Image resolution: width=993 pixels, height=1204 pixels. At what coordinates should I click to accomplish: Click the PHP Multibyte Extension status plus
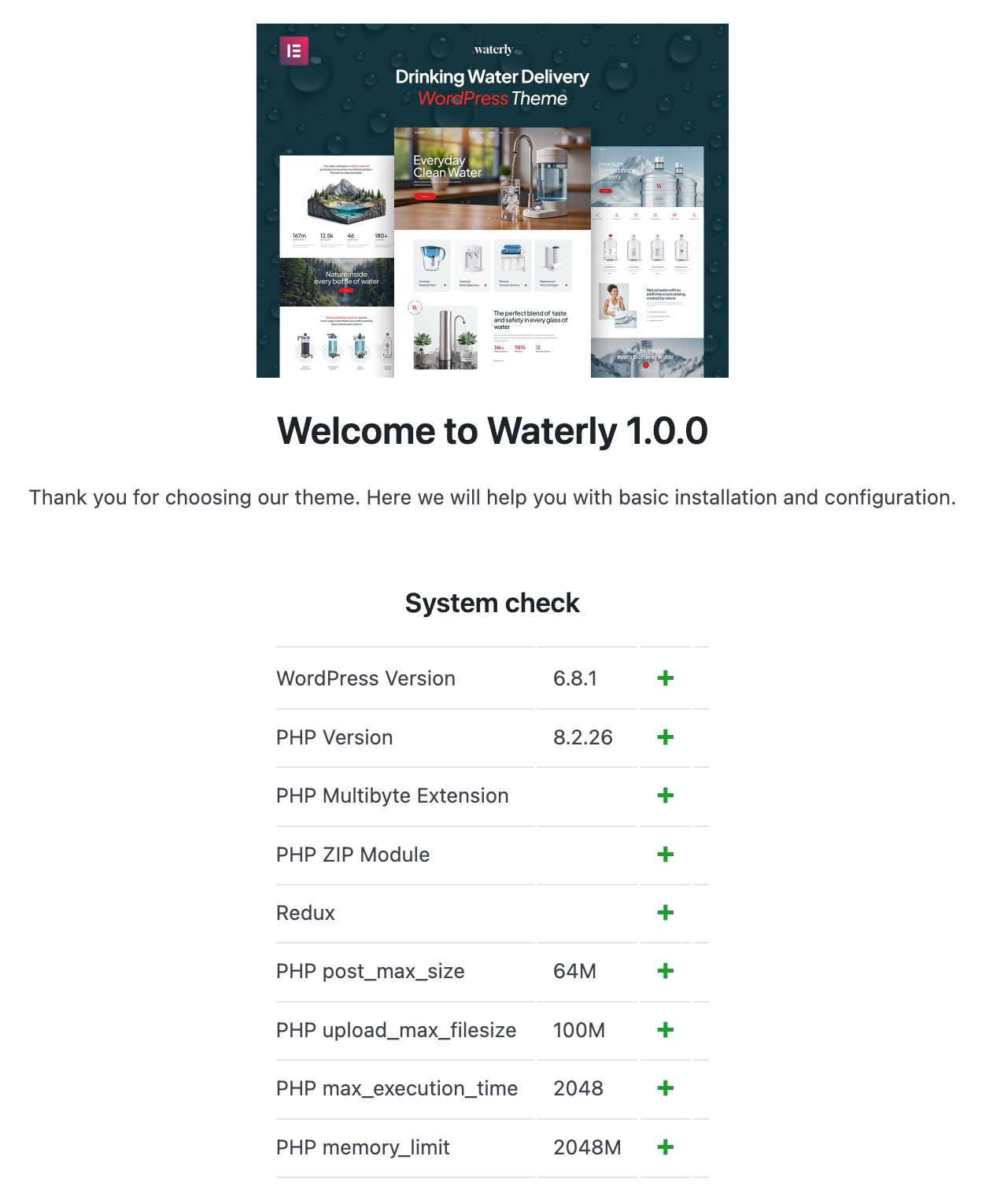666,796
